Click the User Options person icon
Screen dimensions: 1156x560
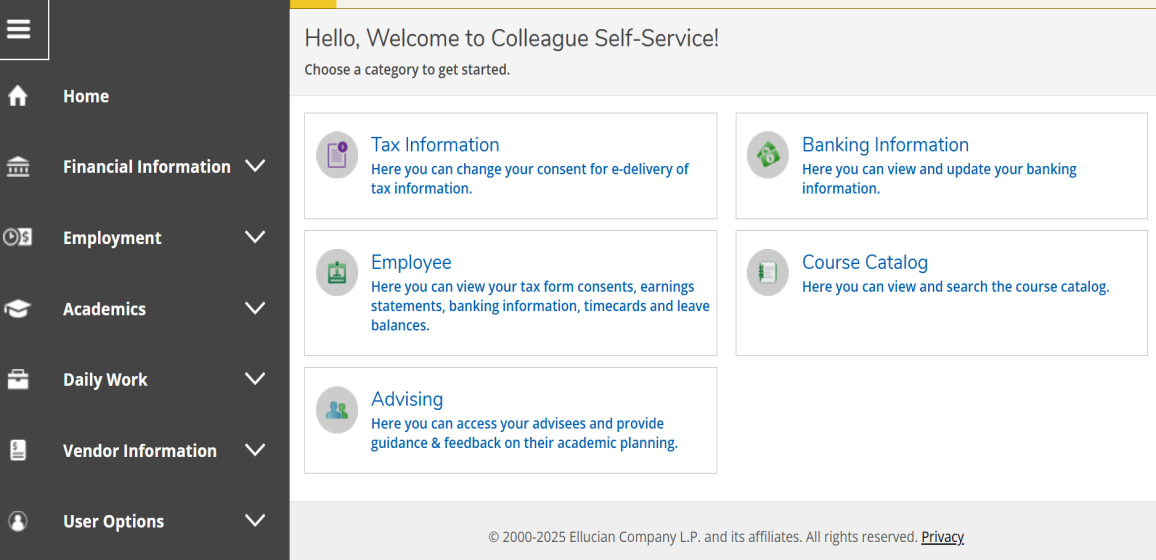[18, 521]
